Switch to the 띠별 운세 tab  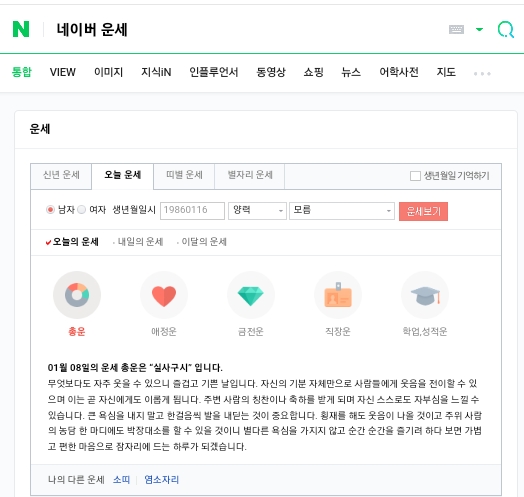coord(184,175)
